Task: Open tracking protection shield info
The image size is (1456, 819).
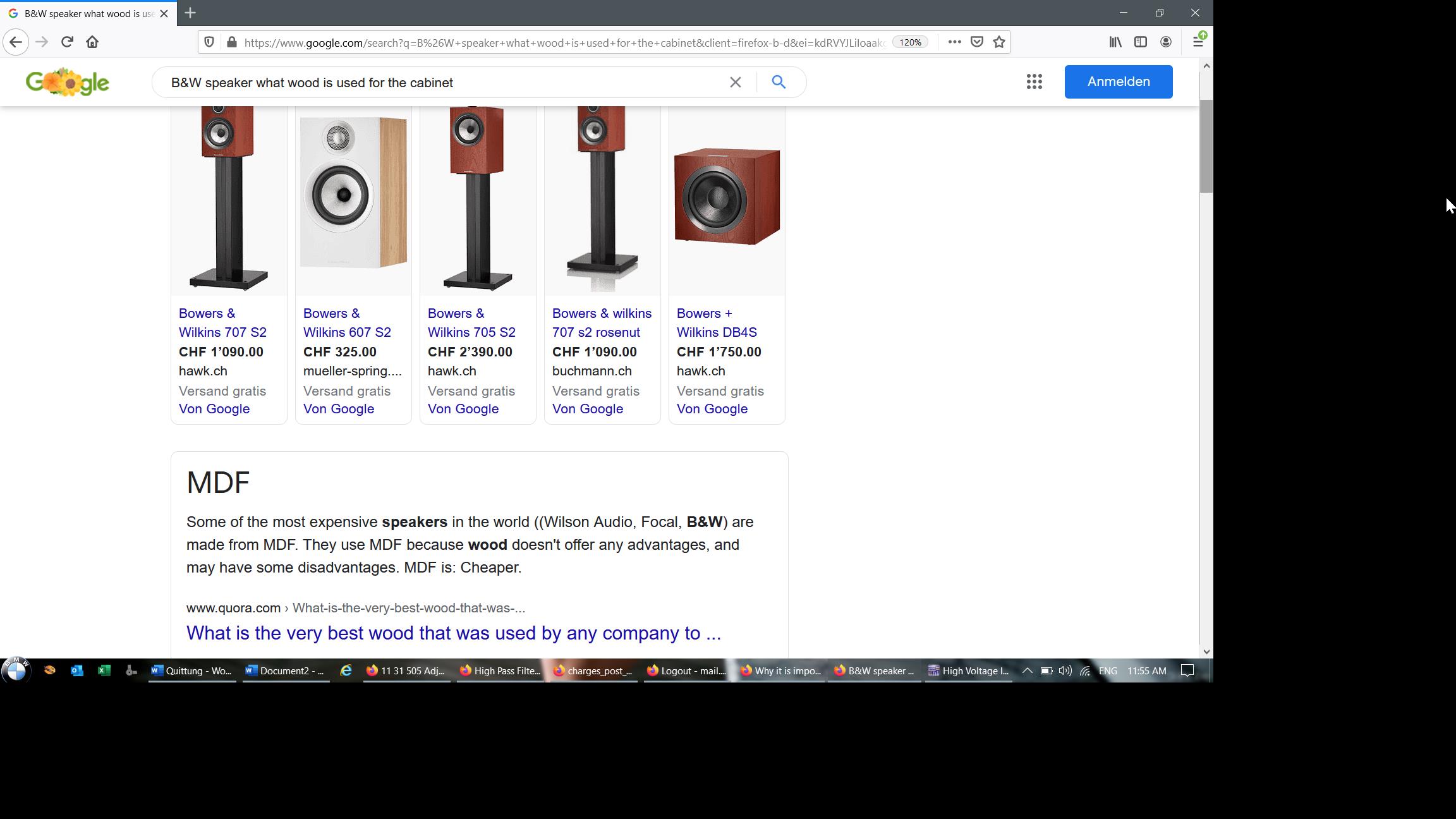Action: tap(209, 42)
